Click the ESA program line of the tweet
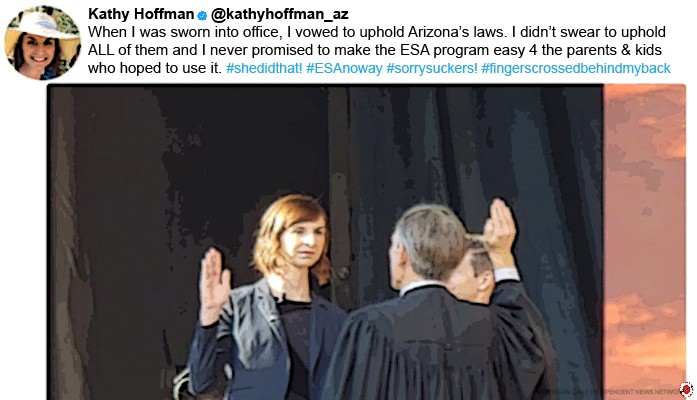The height and width of the screenshot is (400, 697). tap(375, 50)
